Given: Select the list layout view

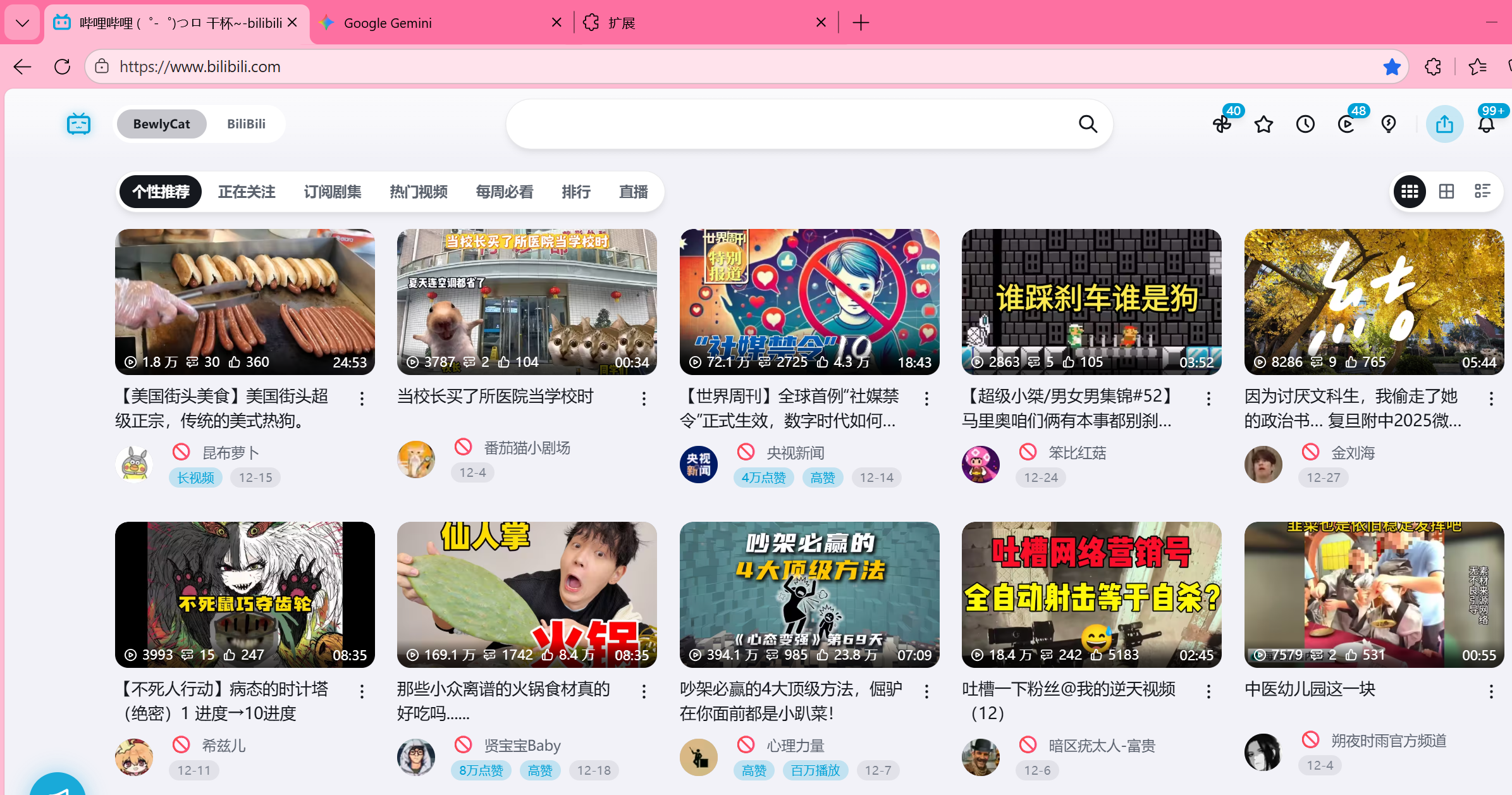Looking at the screenshot, I should [x=1482, y=191].
